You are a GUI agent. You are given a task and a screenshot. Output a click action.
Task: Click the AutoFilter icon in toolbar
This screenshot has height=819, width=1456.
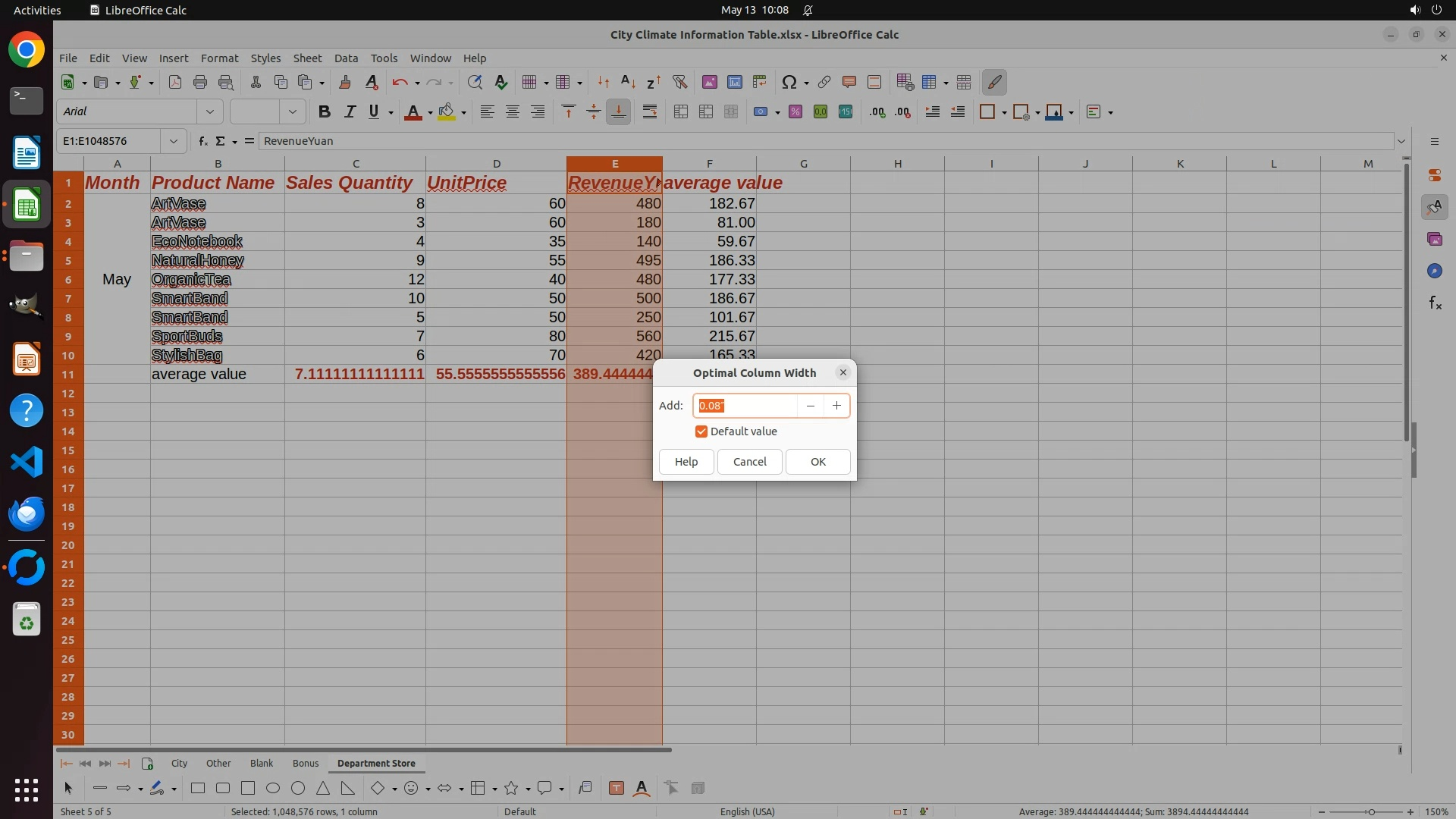click(679, 82)
